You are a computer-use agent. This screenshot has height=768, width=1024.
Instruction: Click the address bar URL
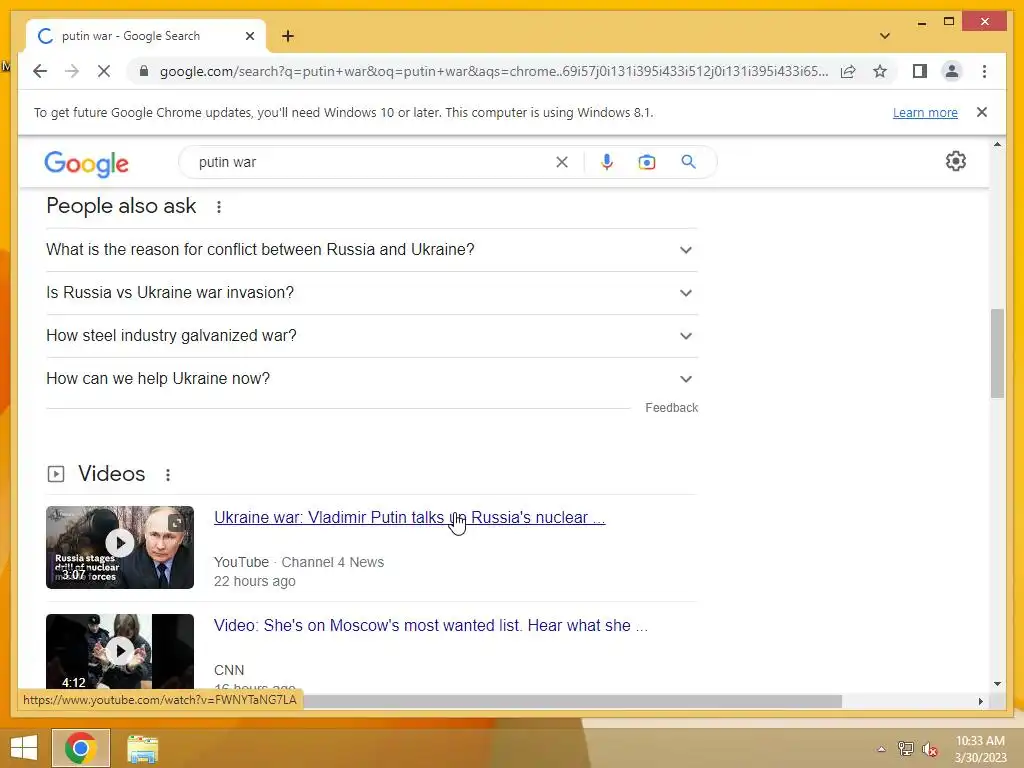(494, 71)
